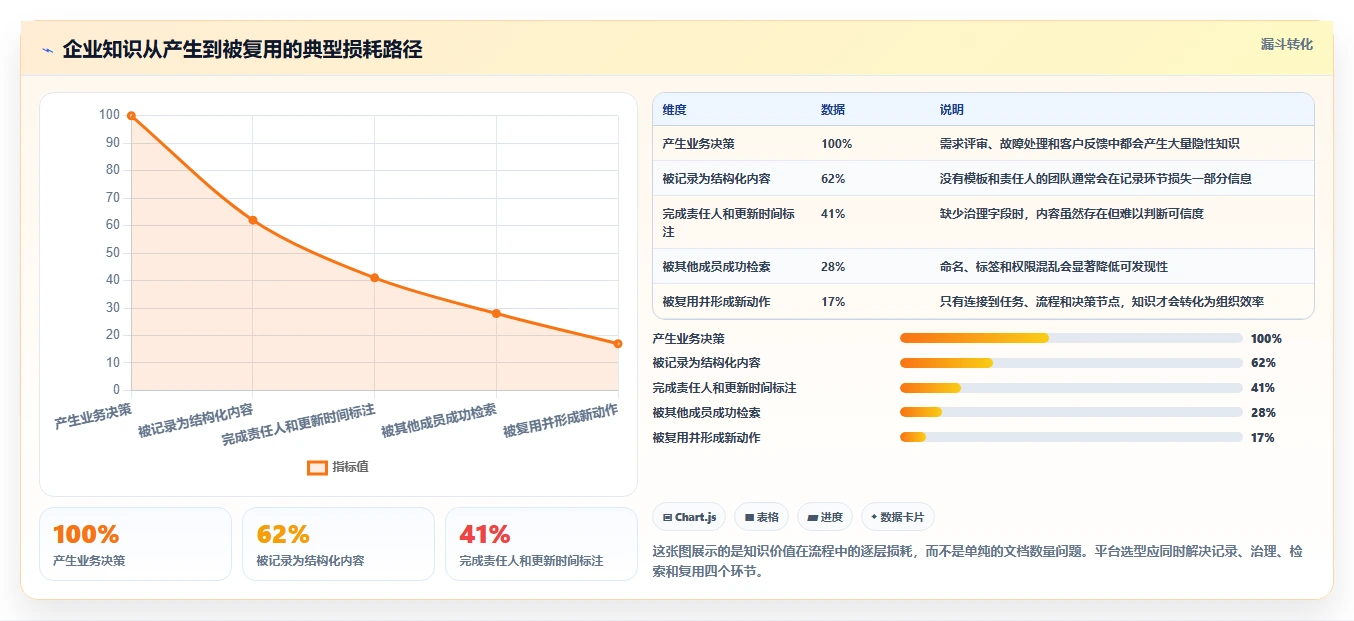Click the 被其他成员成功检索 28% progress bar

(1071, 412)
